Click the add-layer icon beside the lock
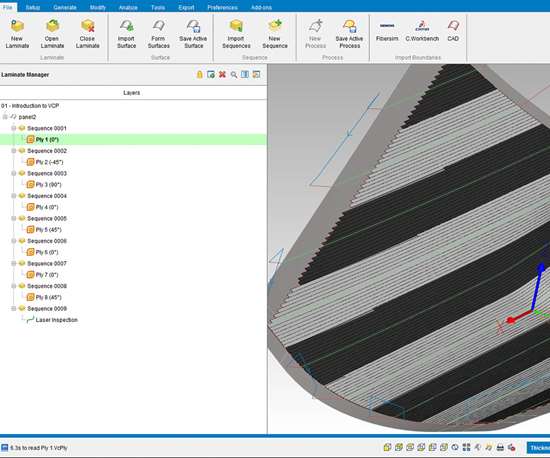This screenshot has height=458, width=550. [x=211, y=74]
